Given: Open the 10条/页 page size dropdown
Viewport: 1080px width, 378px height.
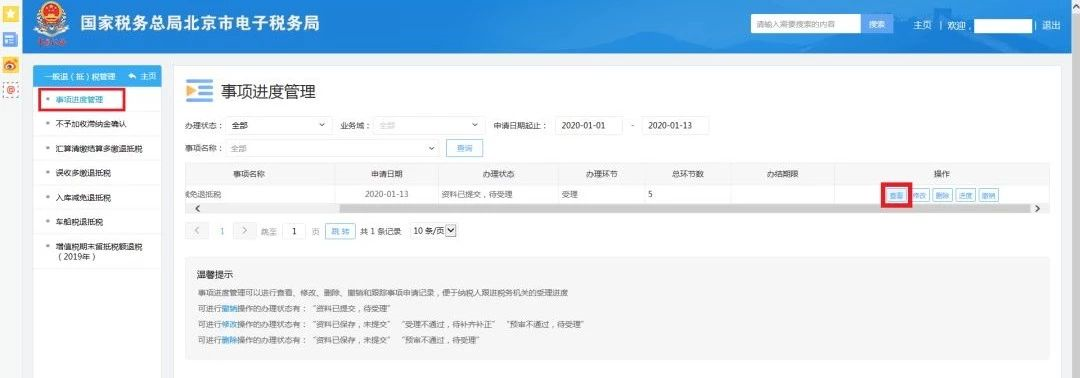Looking at the screenshot, I should (433, 231).
